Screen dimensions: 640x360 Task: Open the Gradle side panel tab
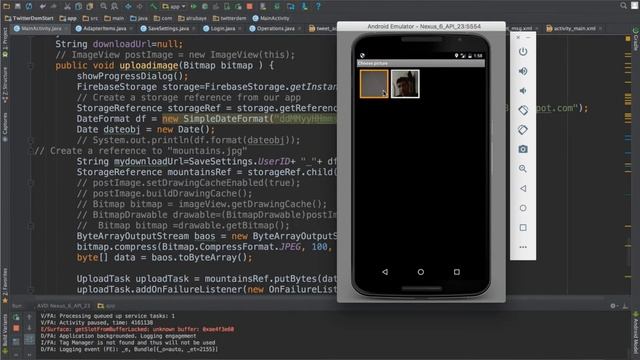coord(636,39)
